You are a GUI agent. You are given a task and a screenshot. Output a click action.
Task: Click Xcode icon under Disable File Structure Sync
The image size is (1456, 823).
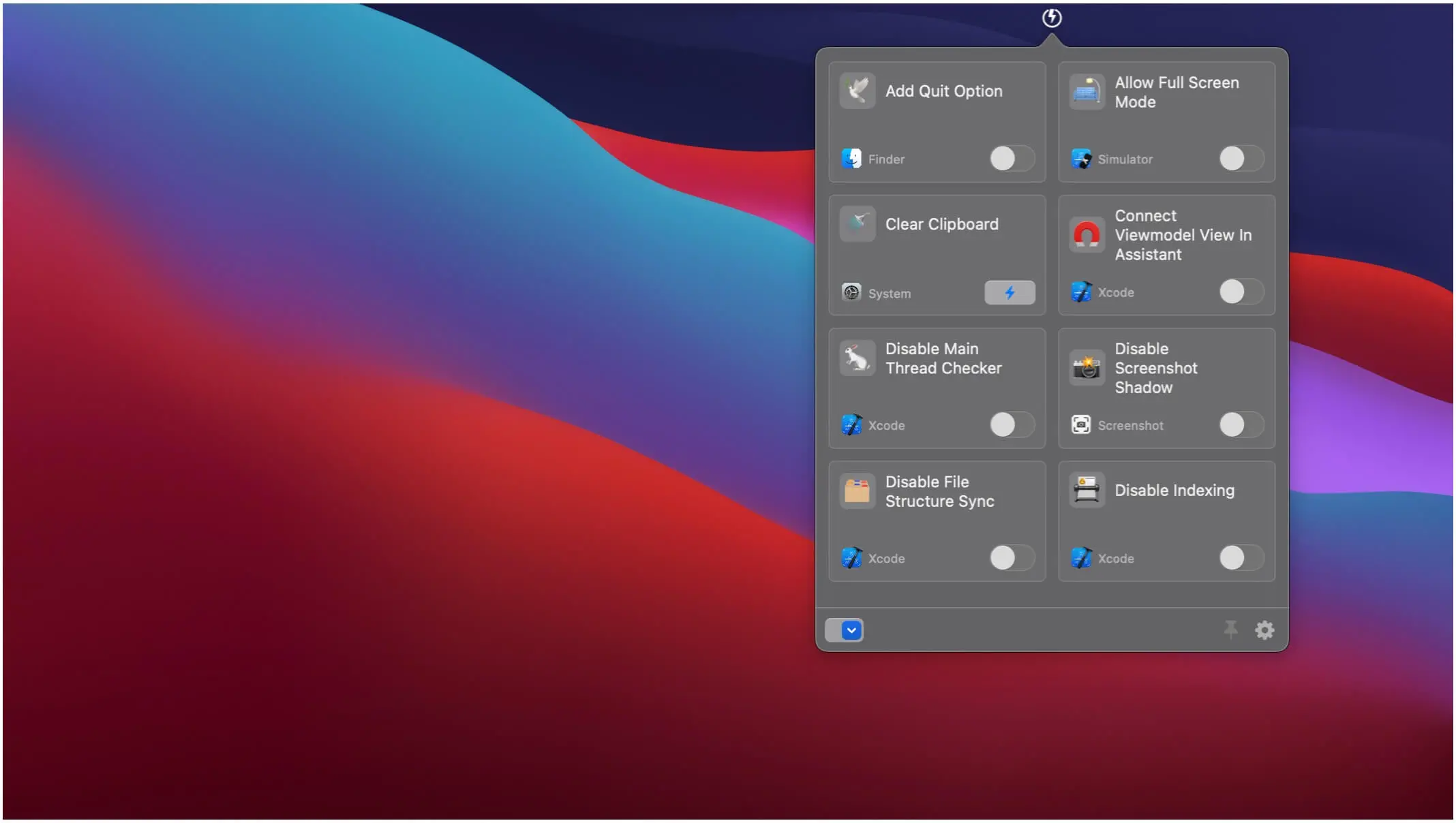[851, 558]
